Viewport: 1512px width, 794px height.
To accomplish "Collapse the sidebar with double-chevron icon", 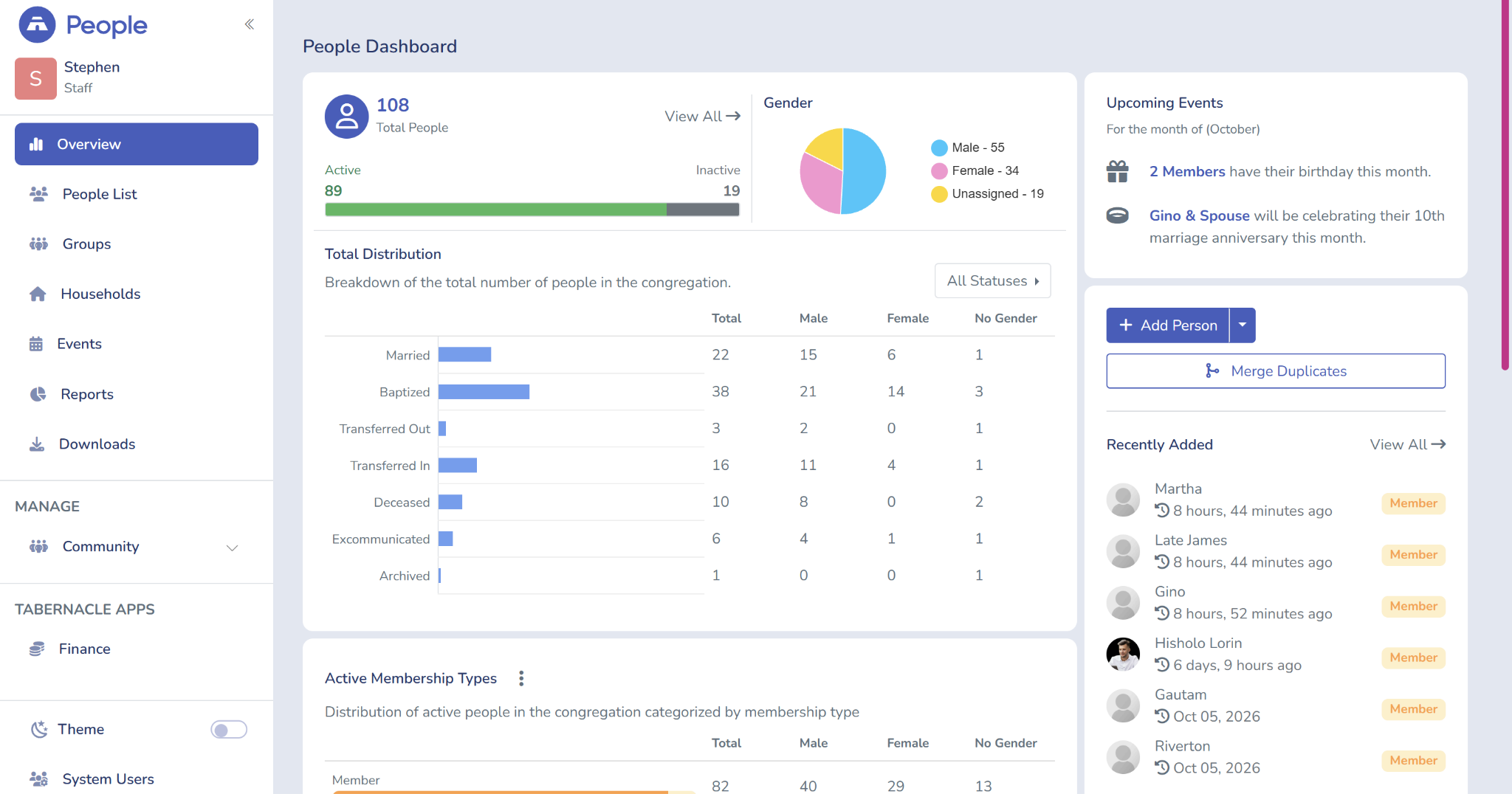I will point(250,24).
